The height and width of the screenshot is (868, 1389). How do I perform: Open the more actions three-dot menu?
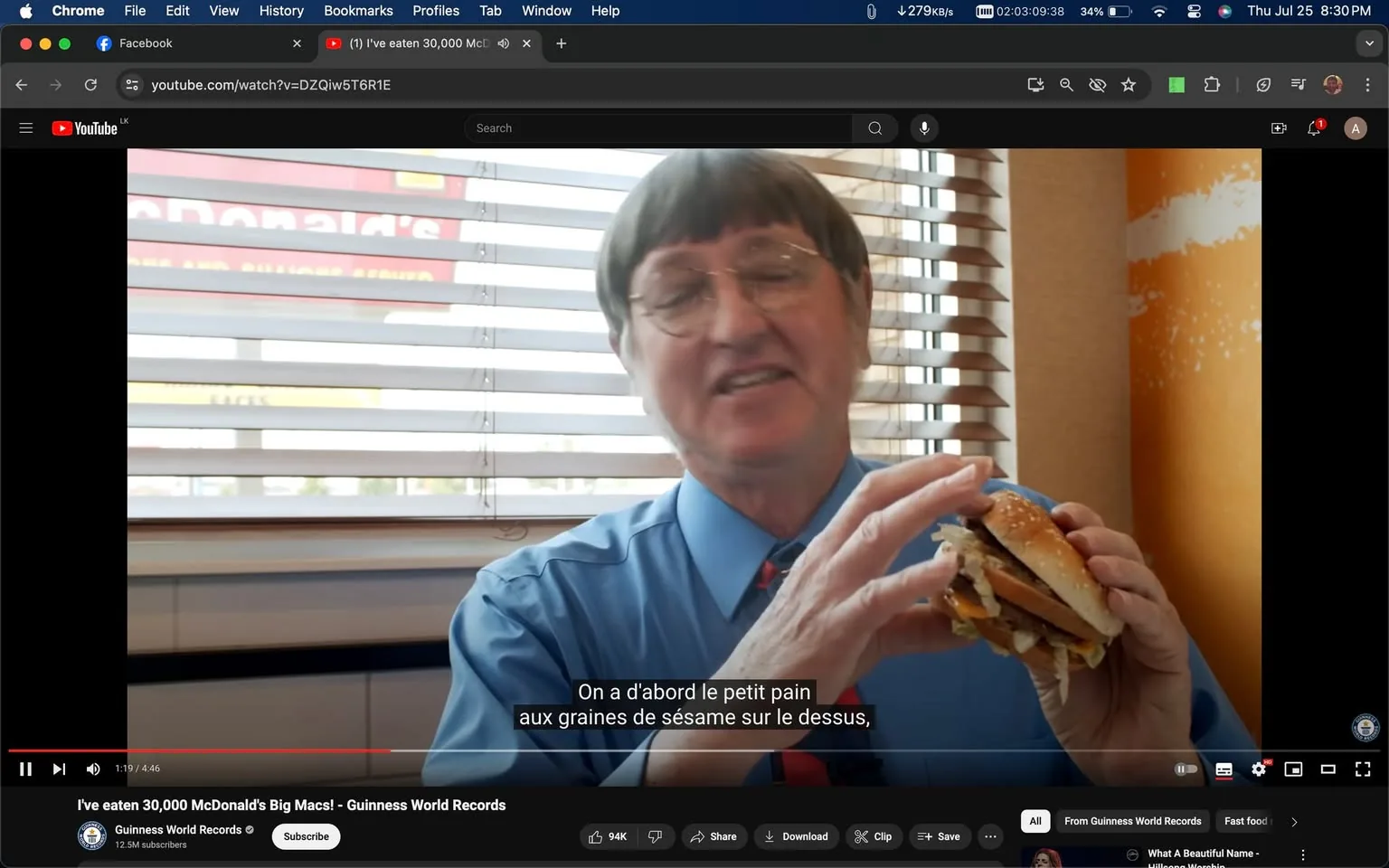click(x=989, y=836)
